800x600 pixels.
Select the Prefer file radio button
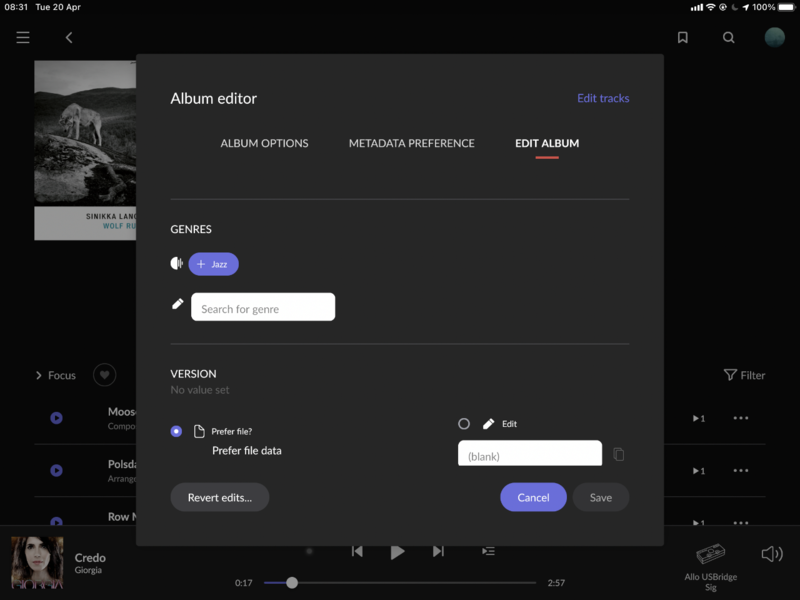click(177, 431)
